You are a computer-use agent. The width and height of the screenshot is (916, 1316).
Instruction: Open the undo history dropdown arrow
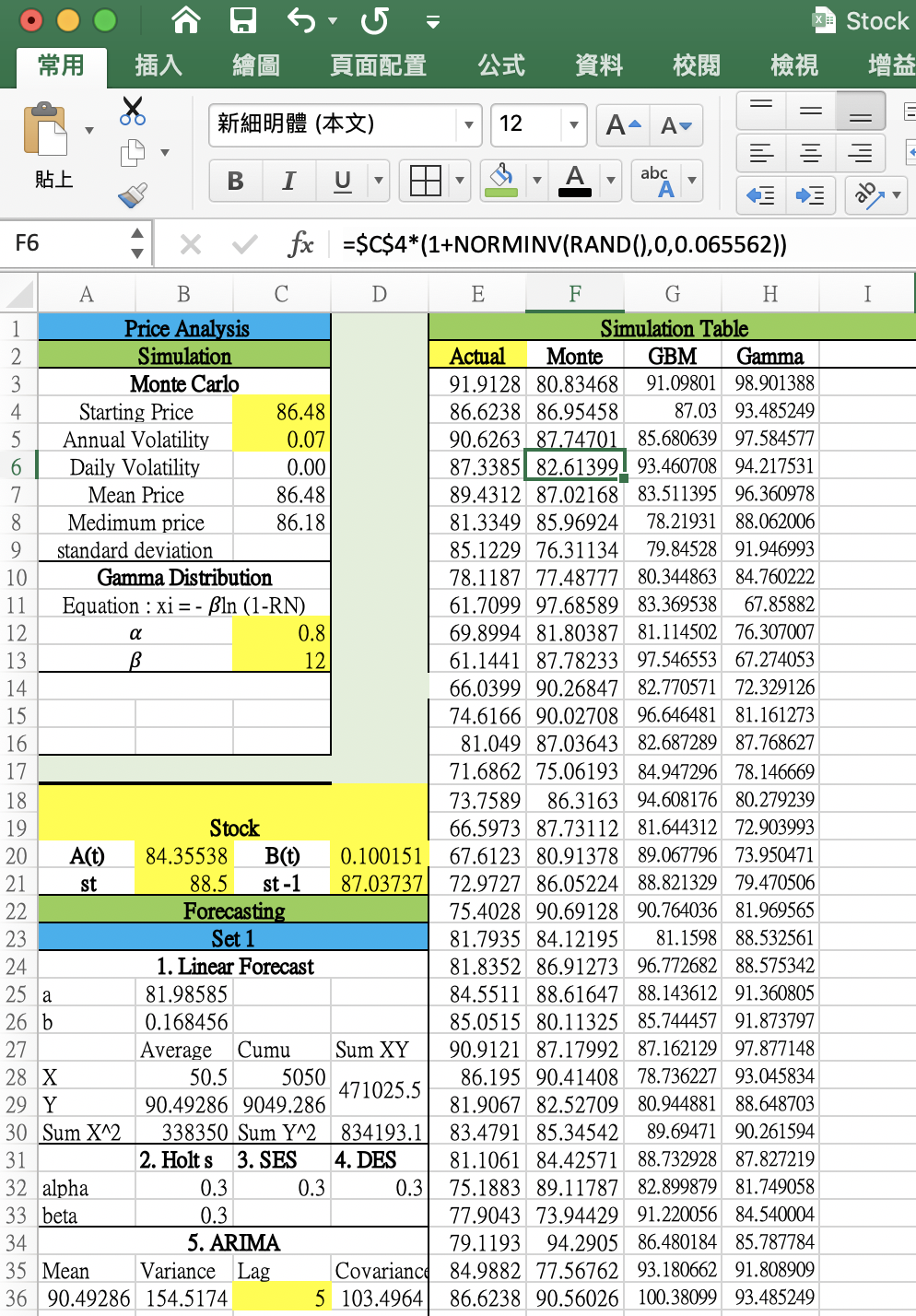point(333,21)
